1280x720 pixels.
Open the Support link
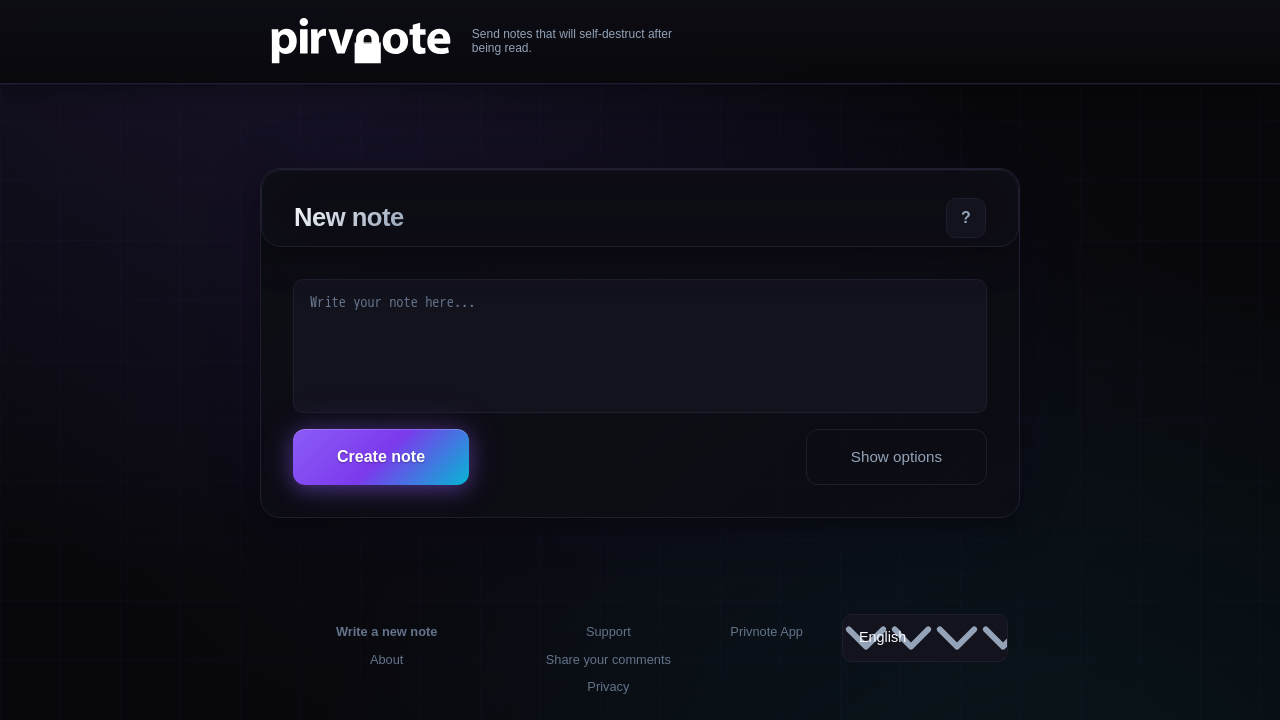click(608, 631)
